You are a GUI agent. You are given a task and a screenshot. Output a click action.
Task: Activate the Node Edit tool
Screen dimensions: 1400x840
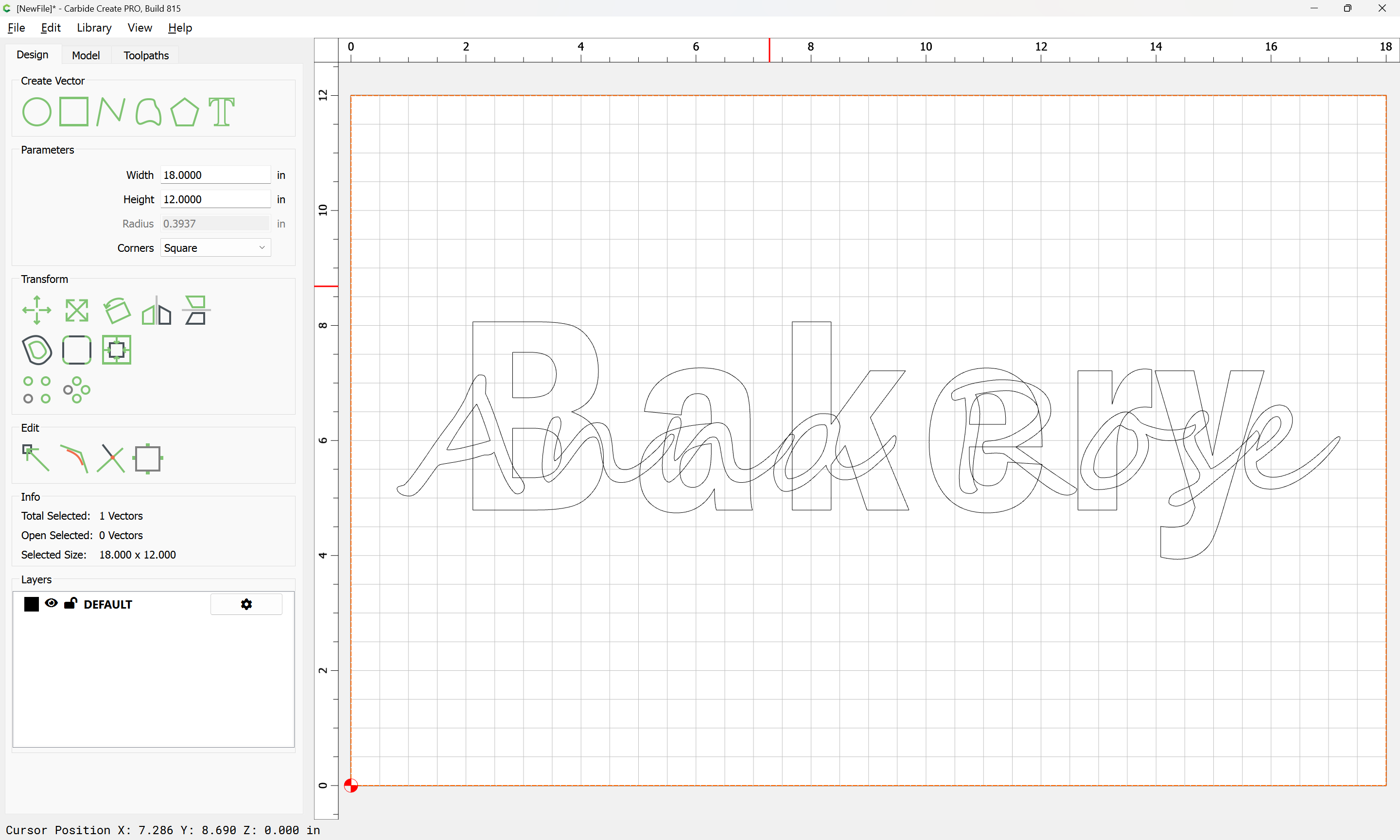tap(35, 458)
